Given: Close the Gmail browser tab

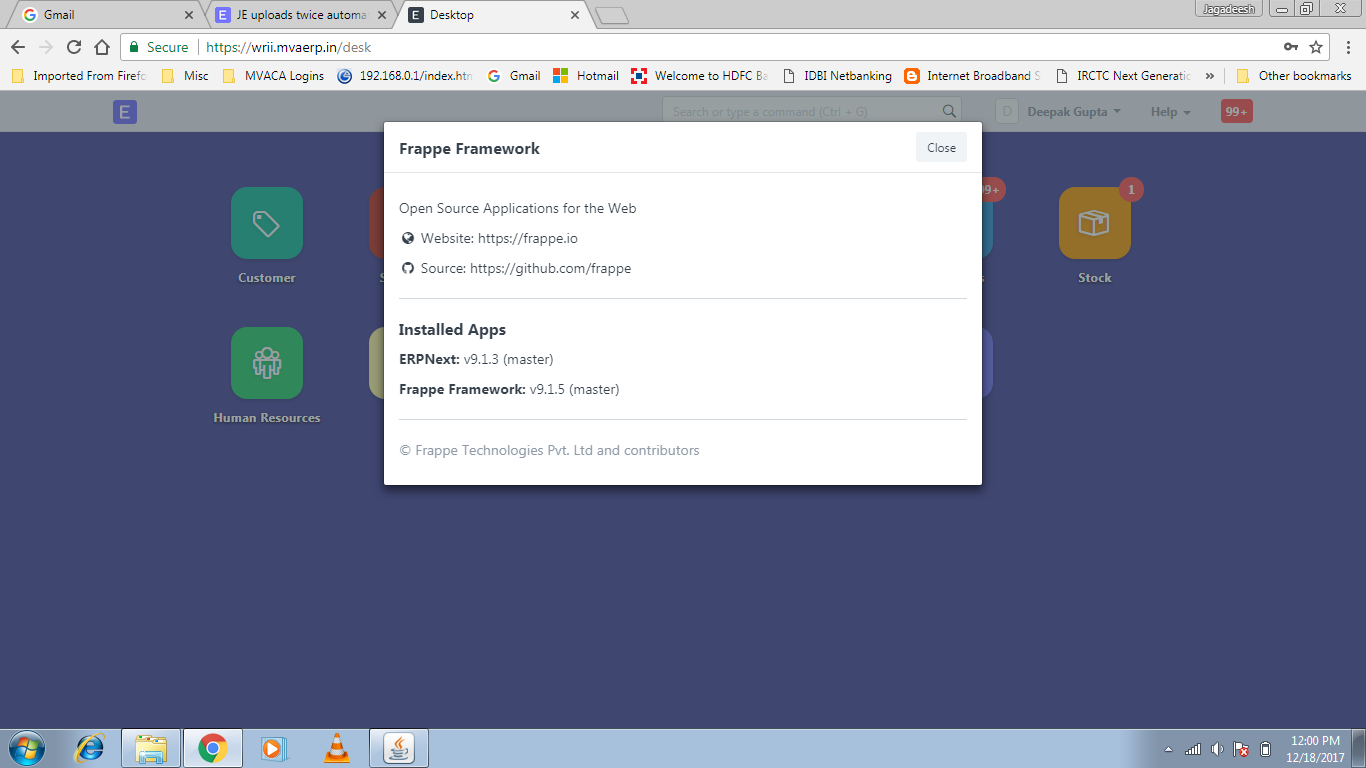Looking at the screenshot, I should 189,15.
